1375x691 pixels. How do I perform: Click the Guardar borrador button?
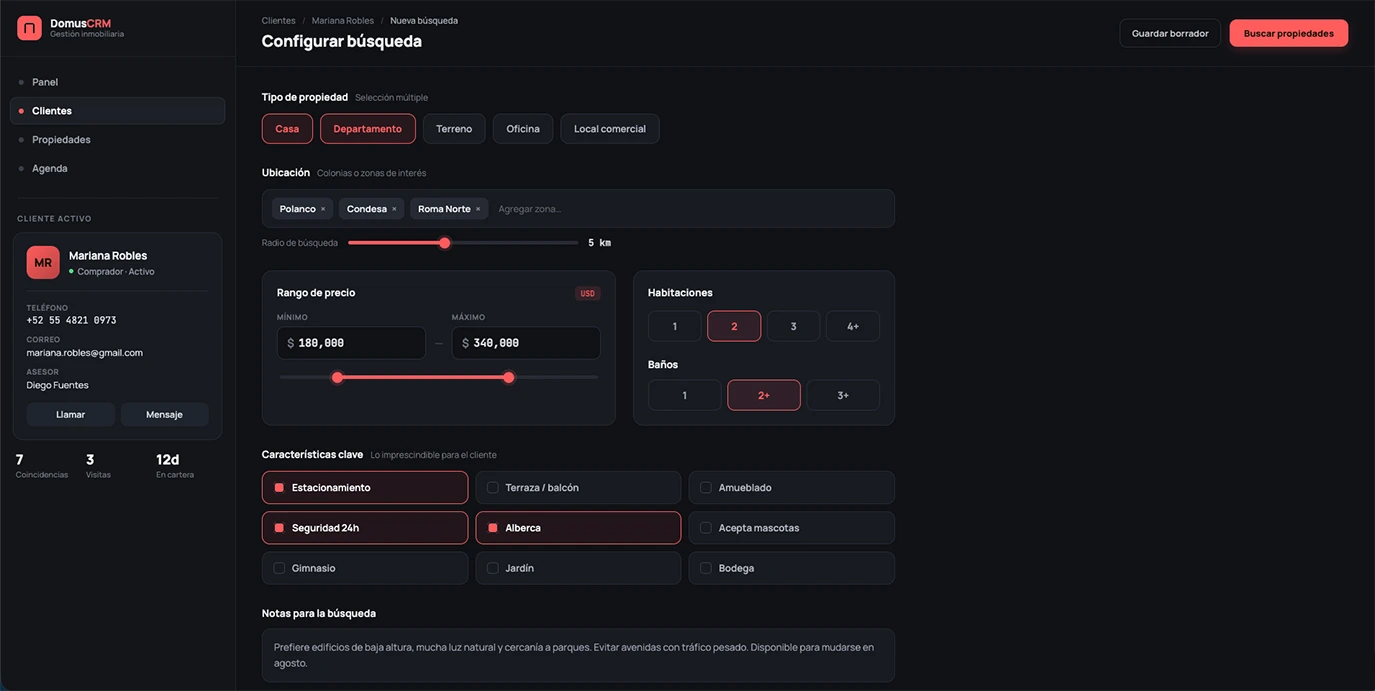(x=1170, y=33)
